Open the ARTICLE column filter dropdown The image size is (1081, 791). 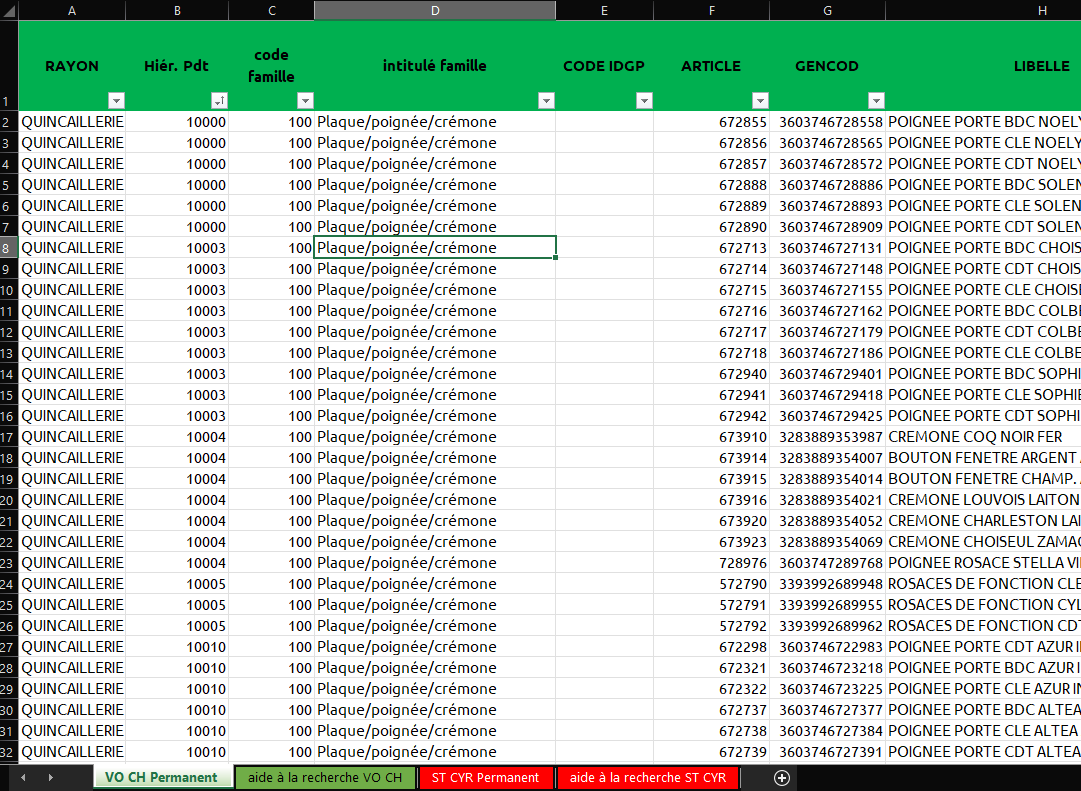tap(760, 101)
